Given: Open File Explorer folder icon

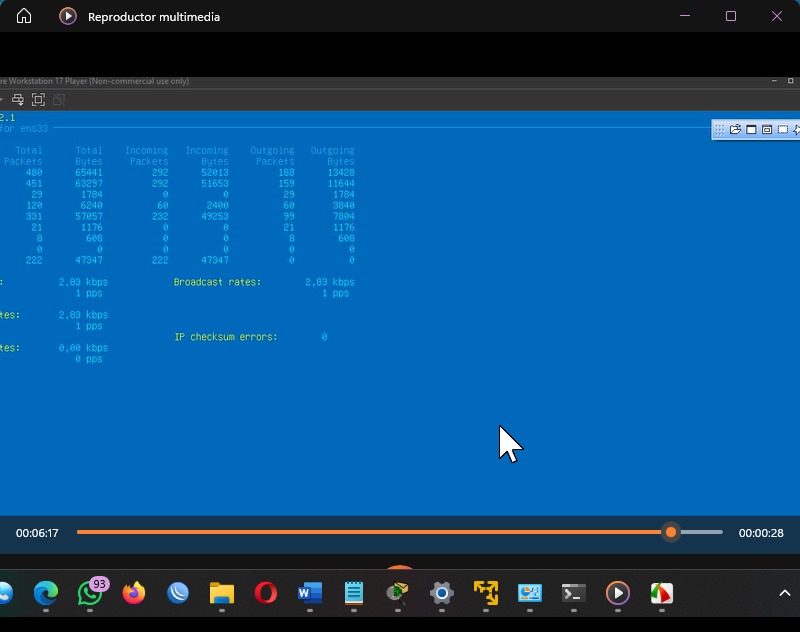Looking at the screenshot, I should 221,593.
